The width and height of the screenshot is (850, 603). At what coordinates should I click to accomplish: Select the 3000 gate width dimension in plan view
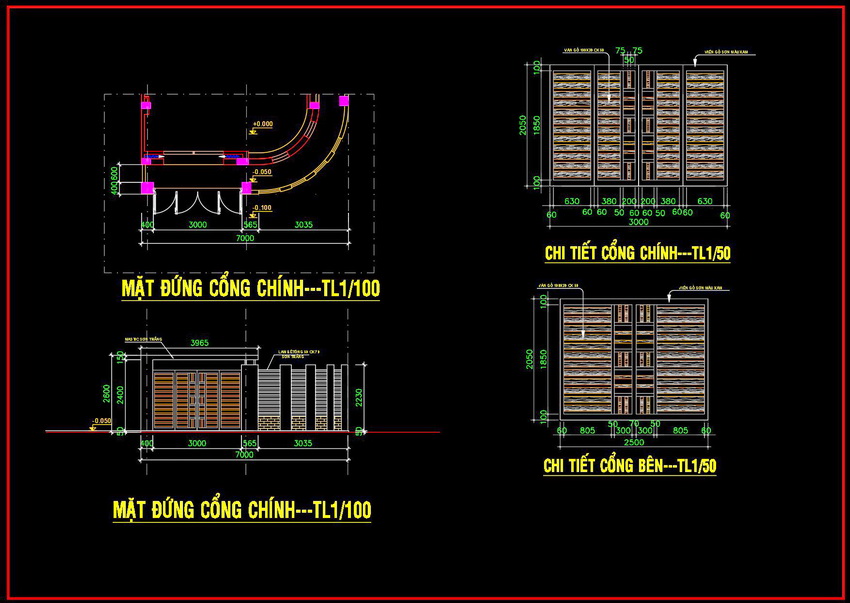click(x=198, y=225)
